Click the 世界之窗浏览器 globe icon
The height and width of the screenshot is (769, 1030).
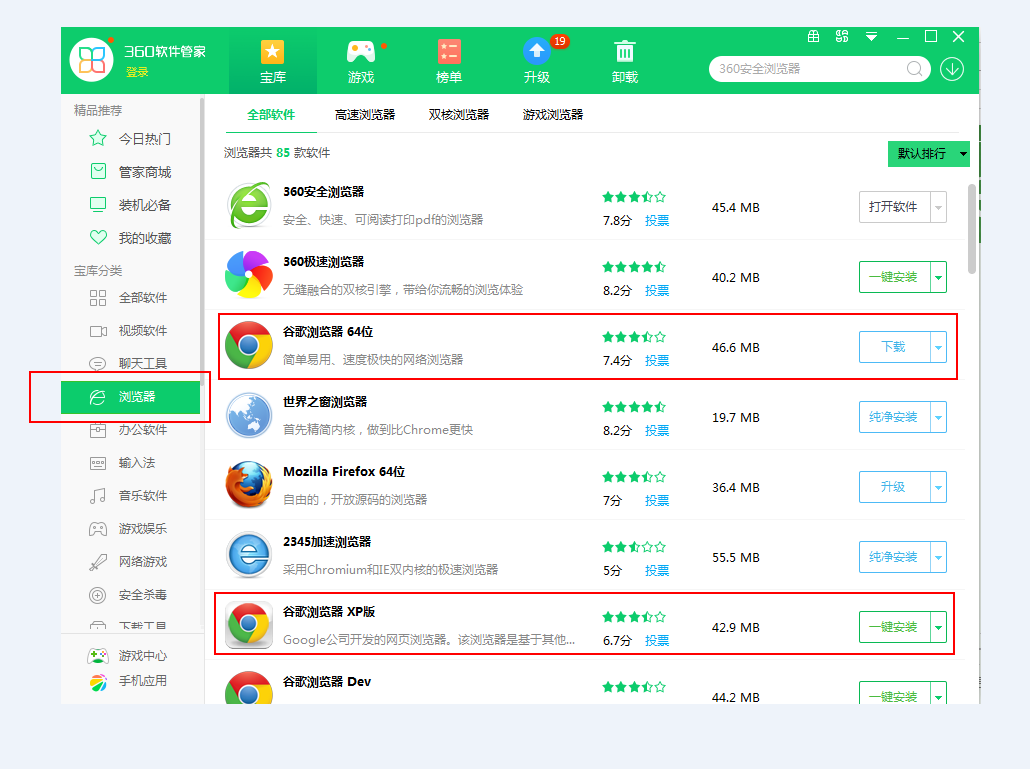[249, 416]
